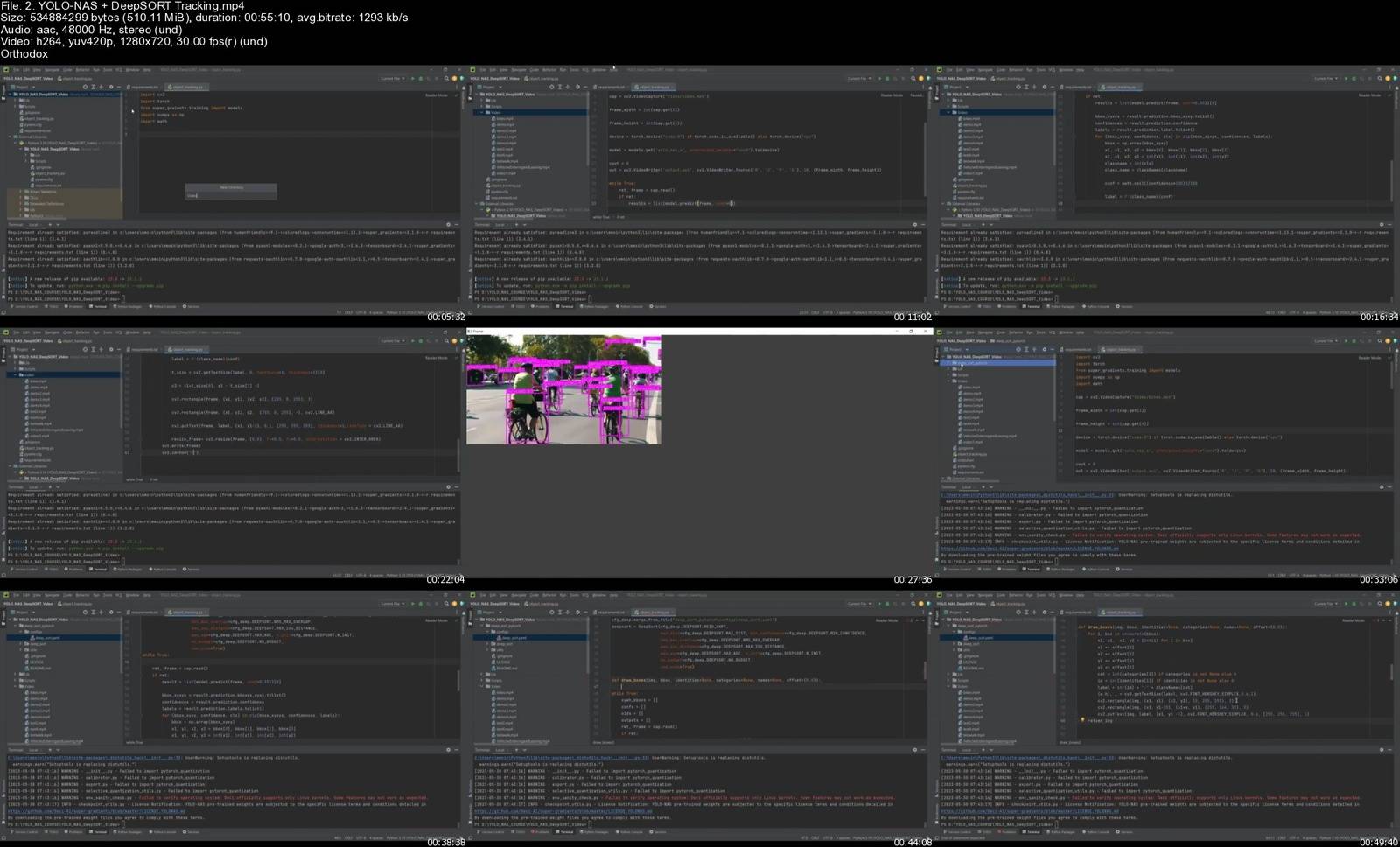Click the 'Orthodox' text in the header
The width and height of the screenshot is (1400, 847).
tap(24, 54)
